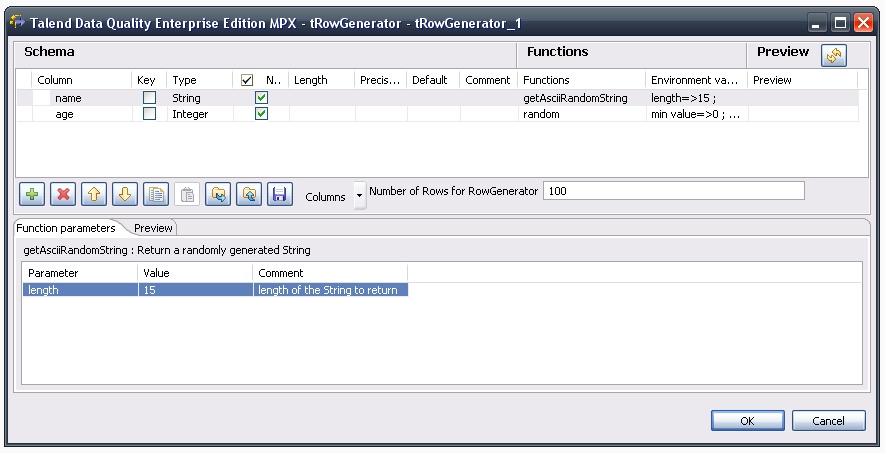Screen dimensions: 885x453
Task: Move selected column up with arrow icon
Action: (94, 194)
